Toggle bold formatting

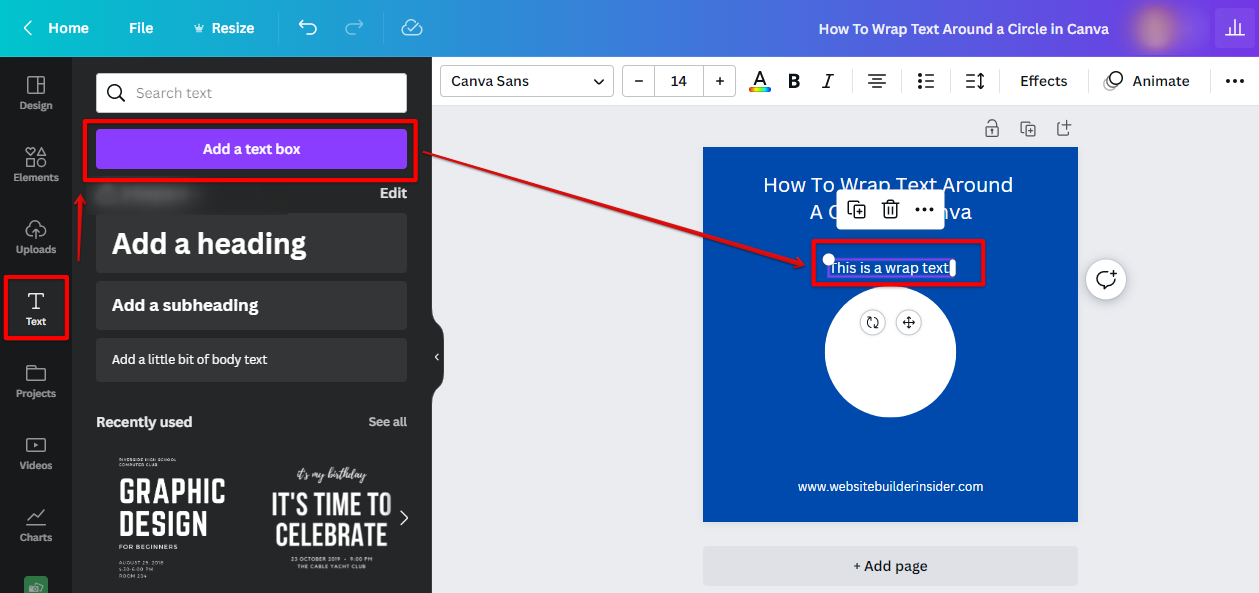click(x=794, y=81)
